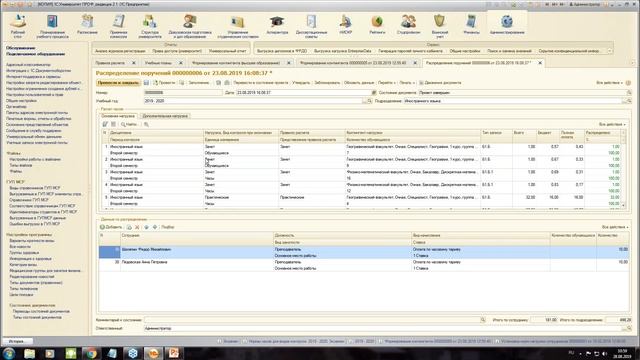Click the cancel search magnifier icon
The width and height of the screenshot is (640, 360).
click(146, 124)
